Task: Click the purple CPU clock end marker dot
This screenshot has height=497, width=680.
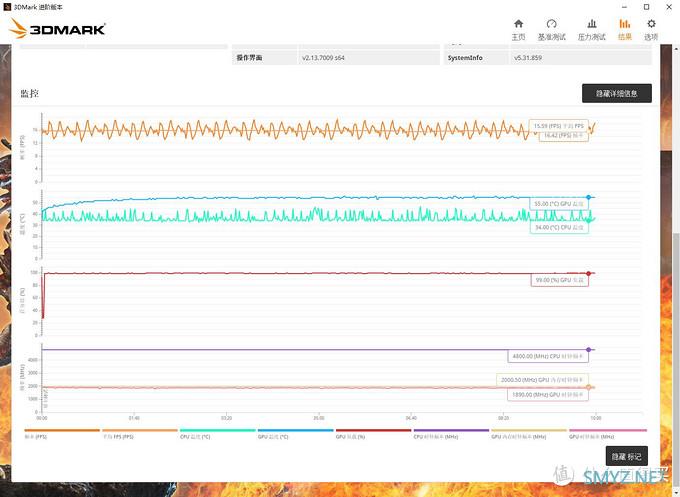Action: (588, 350)
